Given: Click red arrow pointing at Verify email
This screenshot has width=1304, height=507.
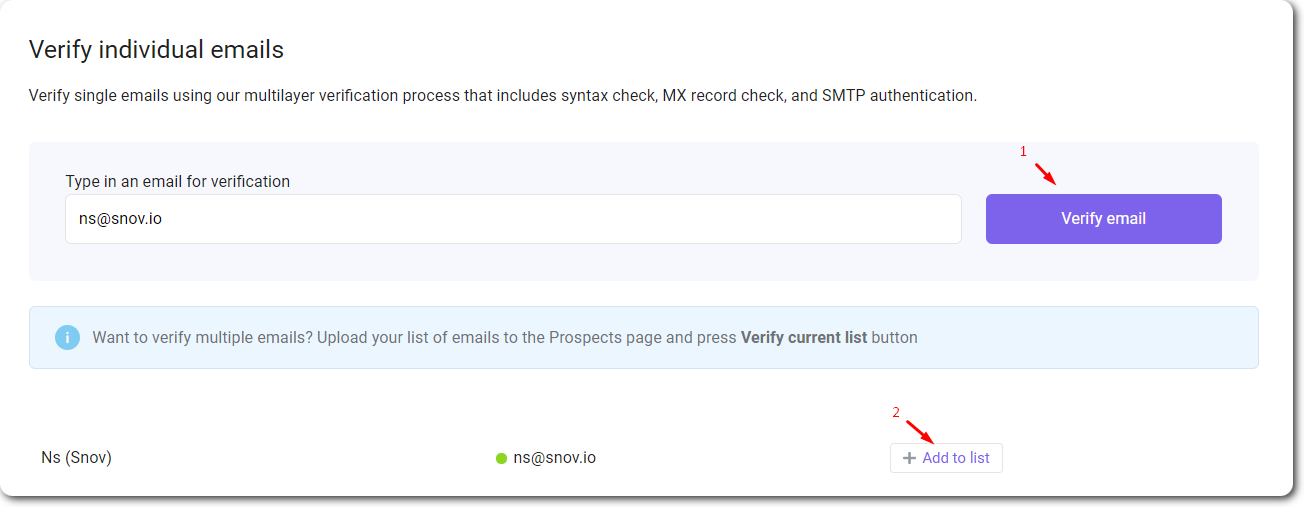Looking at the screenshot, I should 1044,174.
